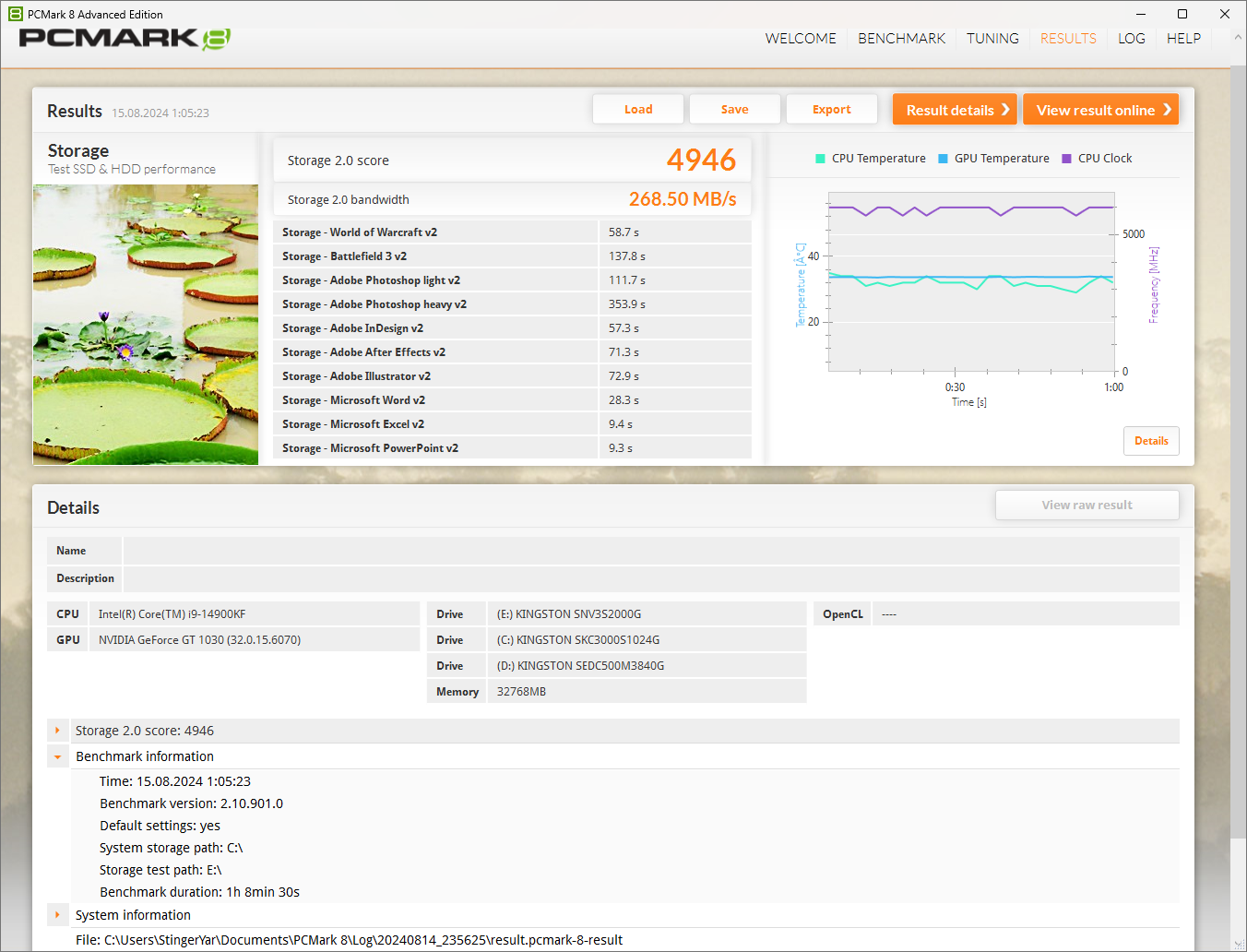
Task: Click the bandwidth value 268.50 MB/s
Action: click(683, 199)
